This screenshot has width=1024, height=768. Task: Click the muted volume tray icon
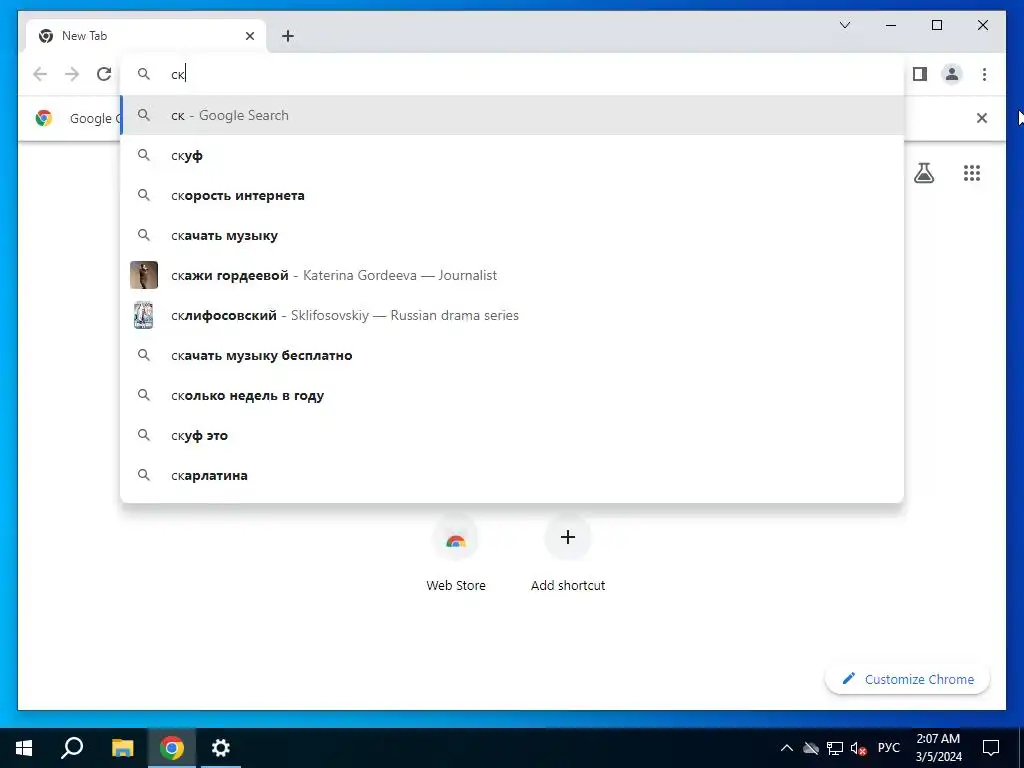point(858,748)
